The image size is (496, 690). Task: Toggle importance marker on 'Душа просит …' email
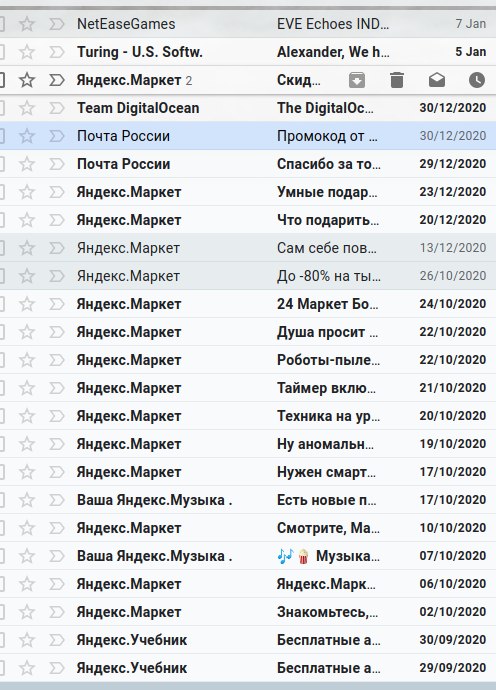pyautogui.click(x=57, y=332)
